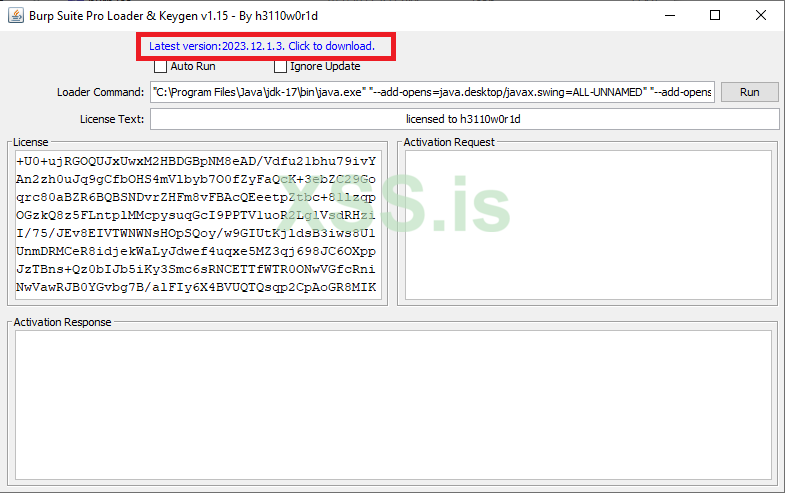The image size is (785, 493).
Task: Click the 'License Text:' label
Action: coord(112,119)
